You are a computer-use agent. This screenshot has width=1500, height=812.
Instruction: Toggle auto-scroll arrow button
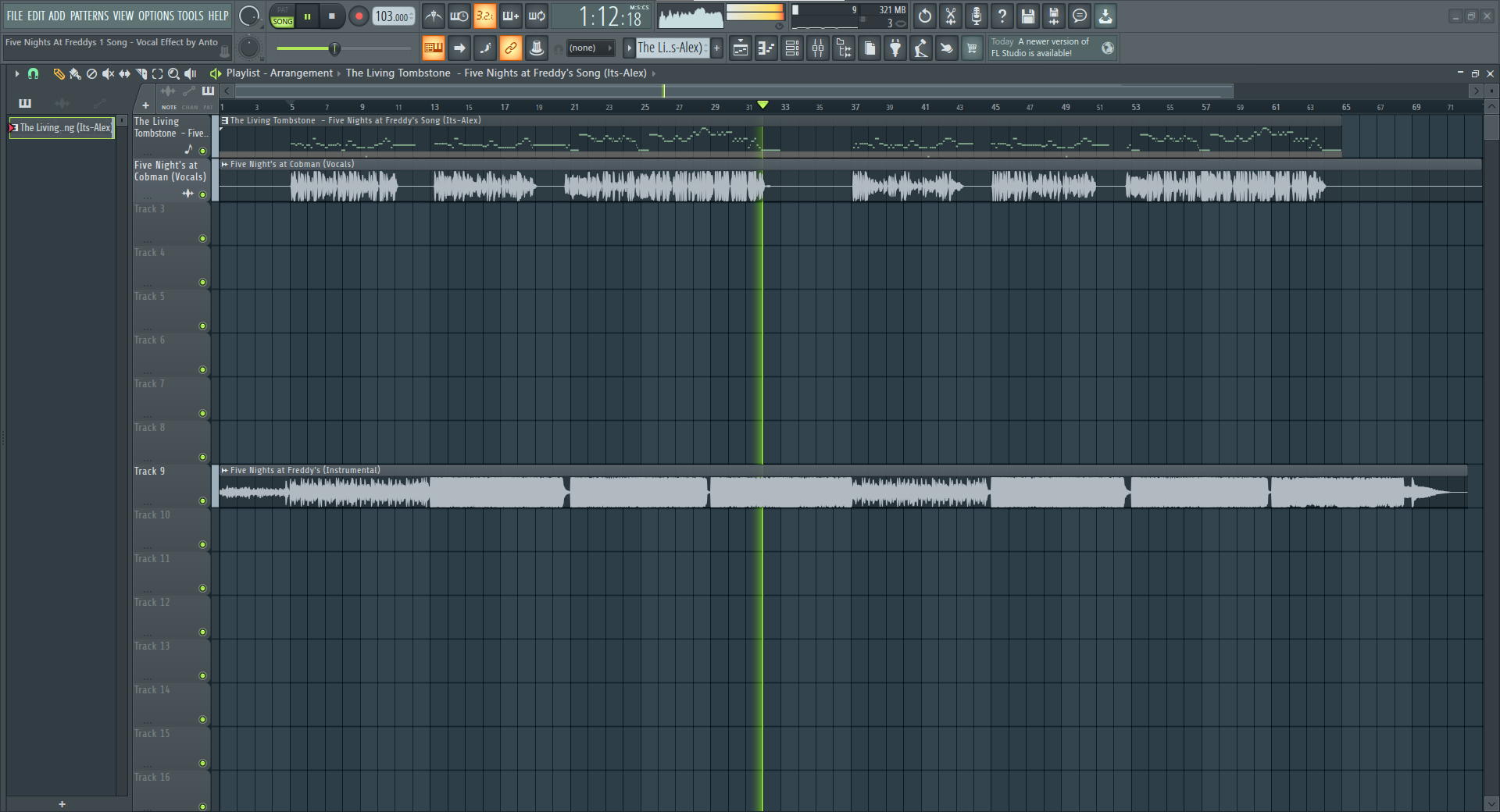(x=459, y=48)
